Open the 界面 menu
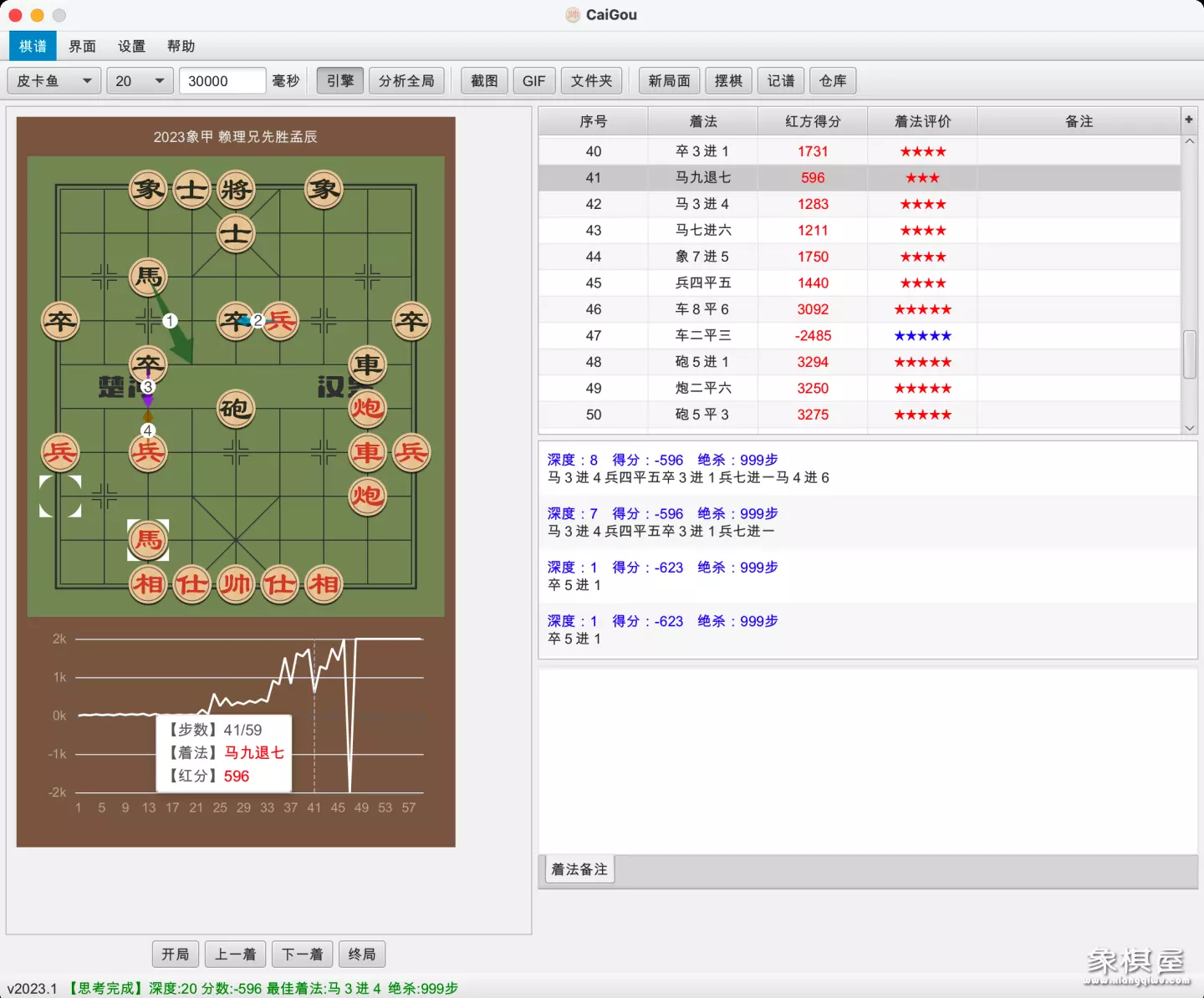 point(82,46)
